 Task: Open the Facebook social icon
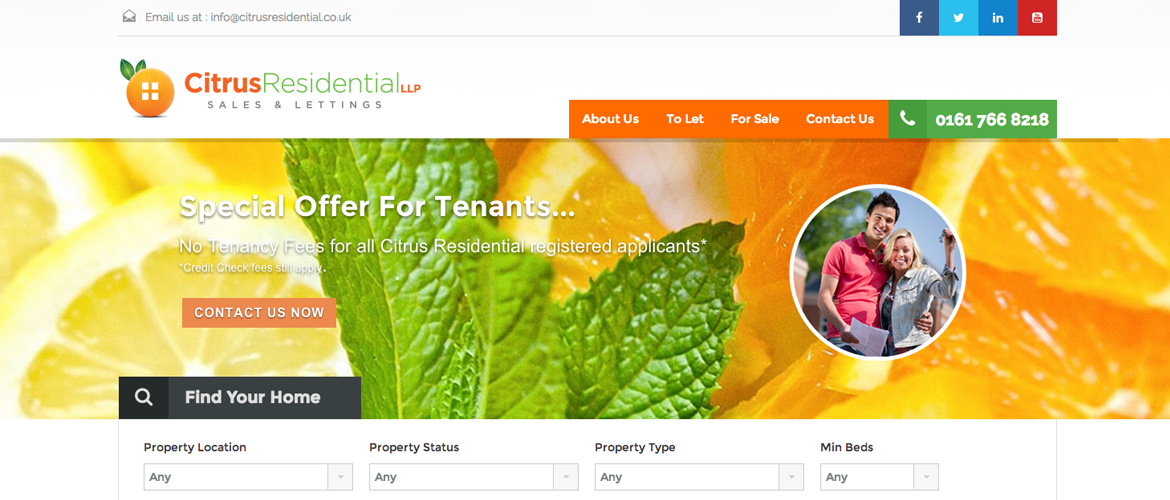[919, 18]
